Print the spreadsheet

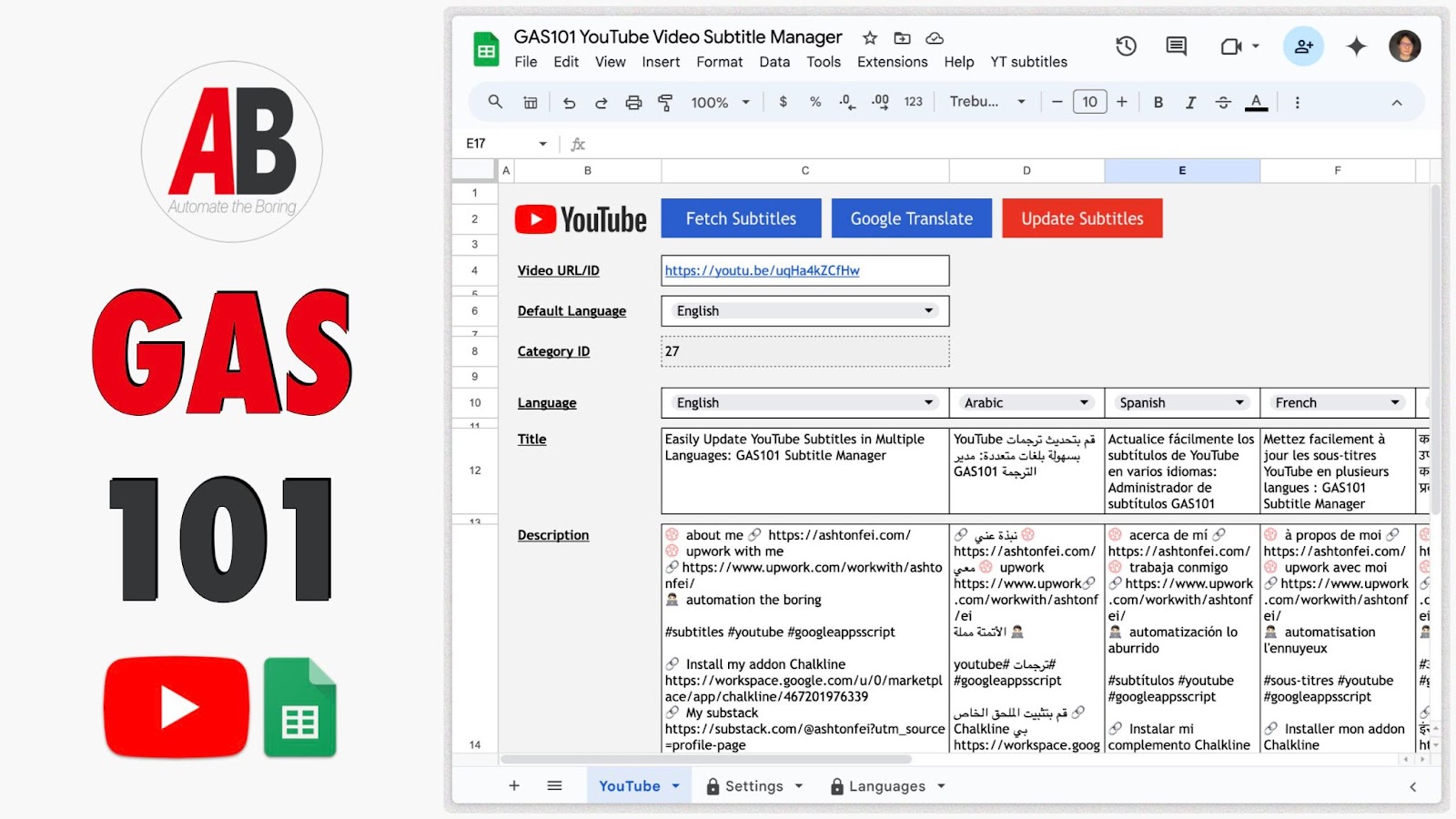(633, 103)
